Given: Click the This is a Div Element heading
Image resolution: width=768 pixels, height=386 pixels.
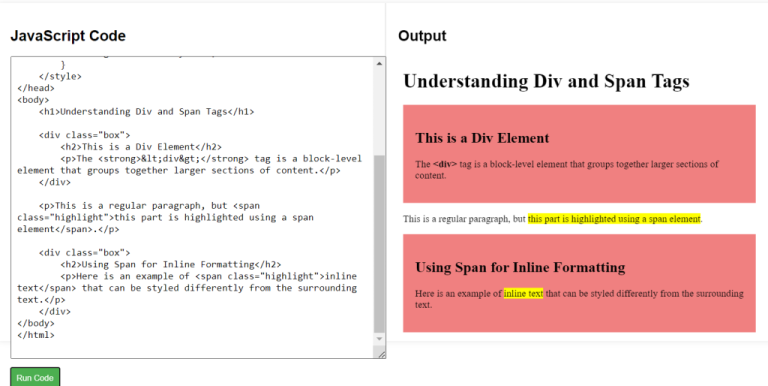Looking at the screenshot, I should click(x=482, y=138).
